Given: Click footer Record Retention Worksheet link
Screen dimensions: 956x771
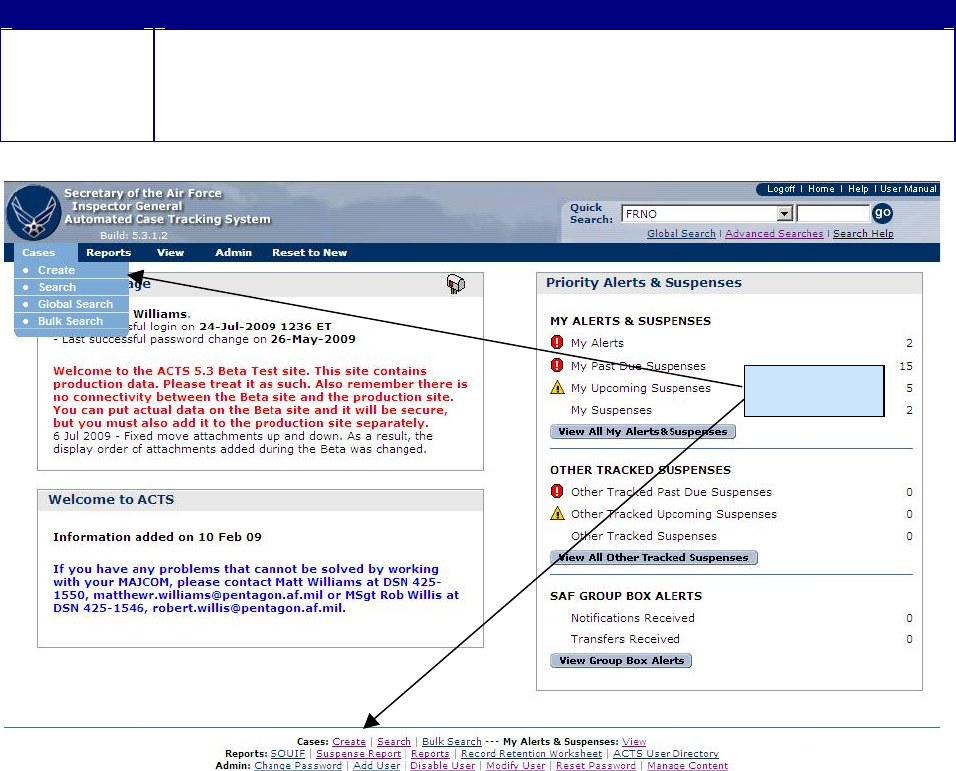Looking at the screenshot, I should (531, 754).
